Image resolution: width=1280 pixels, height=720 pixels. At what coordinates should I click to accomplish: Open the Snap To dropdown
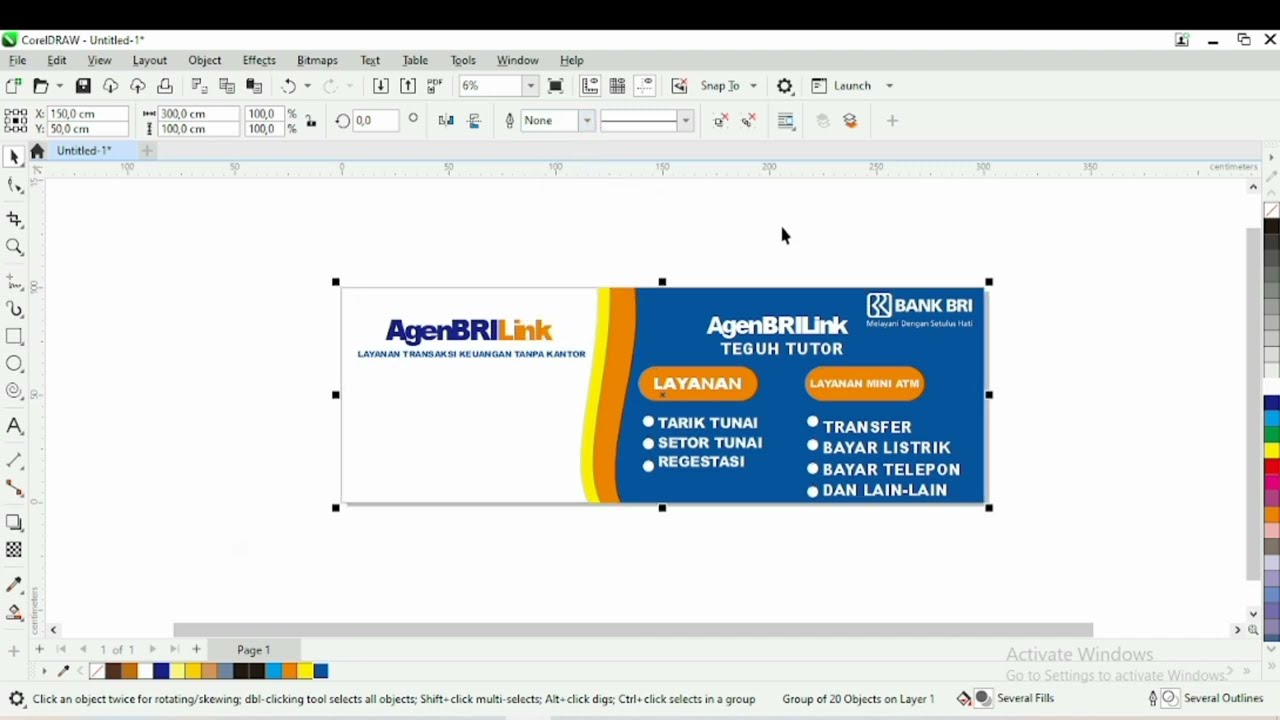[753, 86]
